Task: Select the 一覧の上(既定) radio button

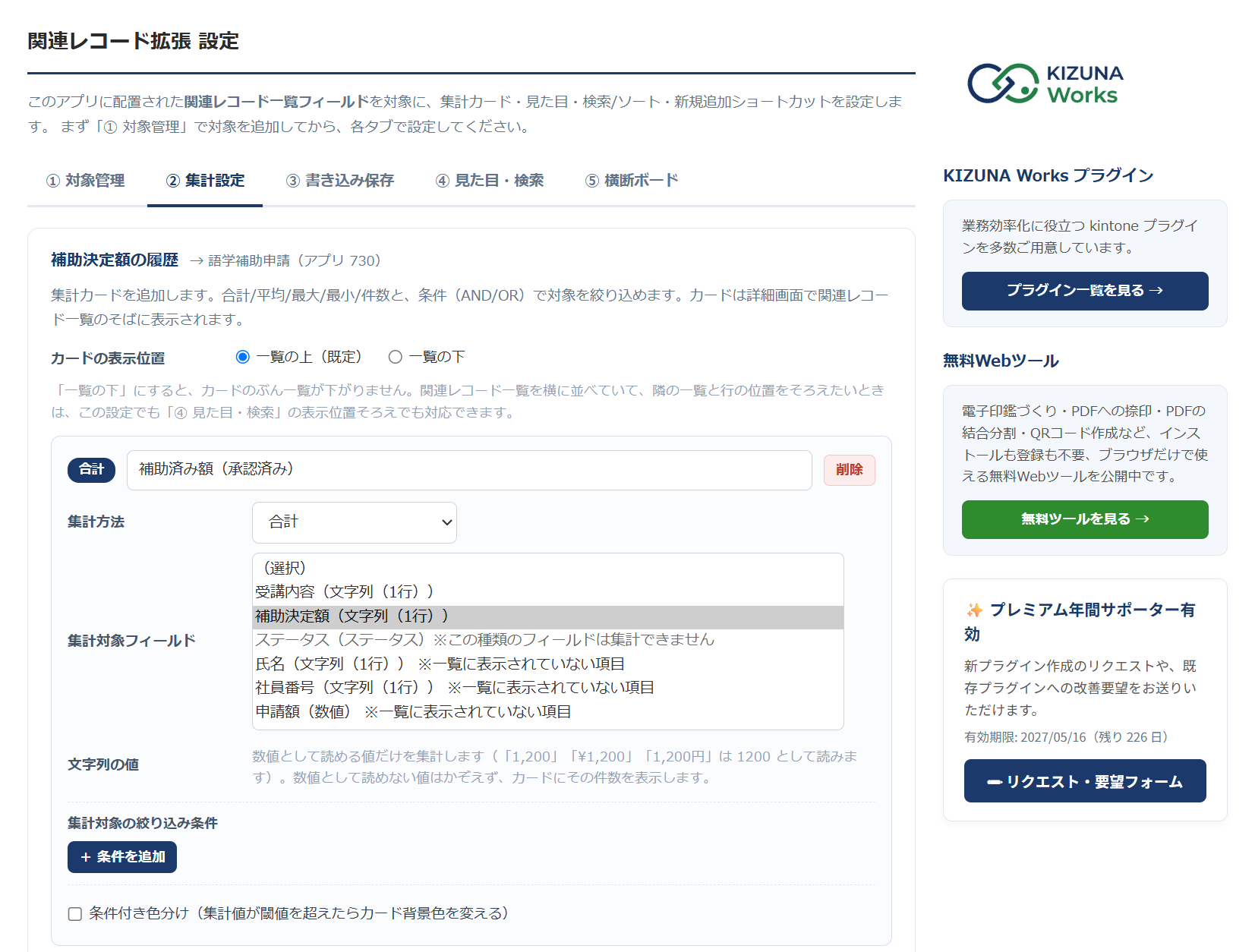Action: (243, 357)
